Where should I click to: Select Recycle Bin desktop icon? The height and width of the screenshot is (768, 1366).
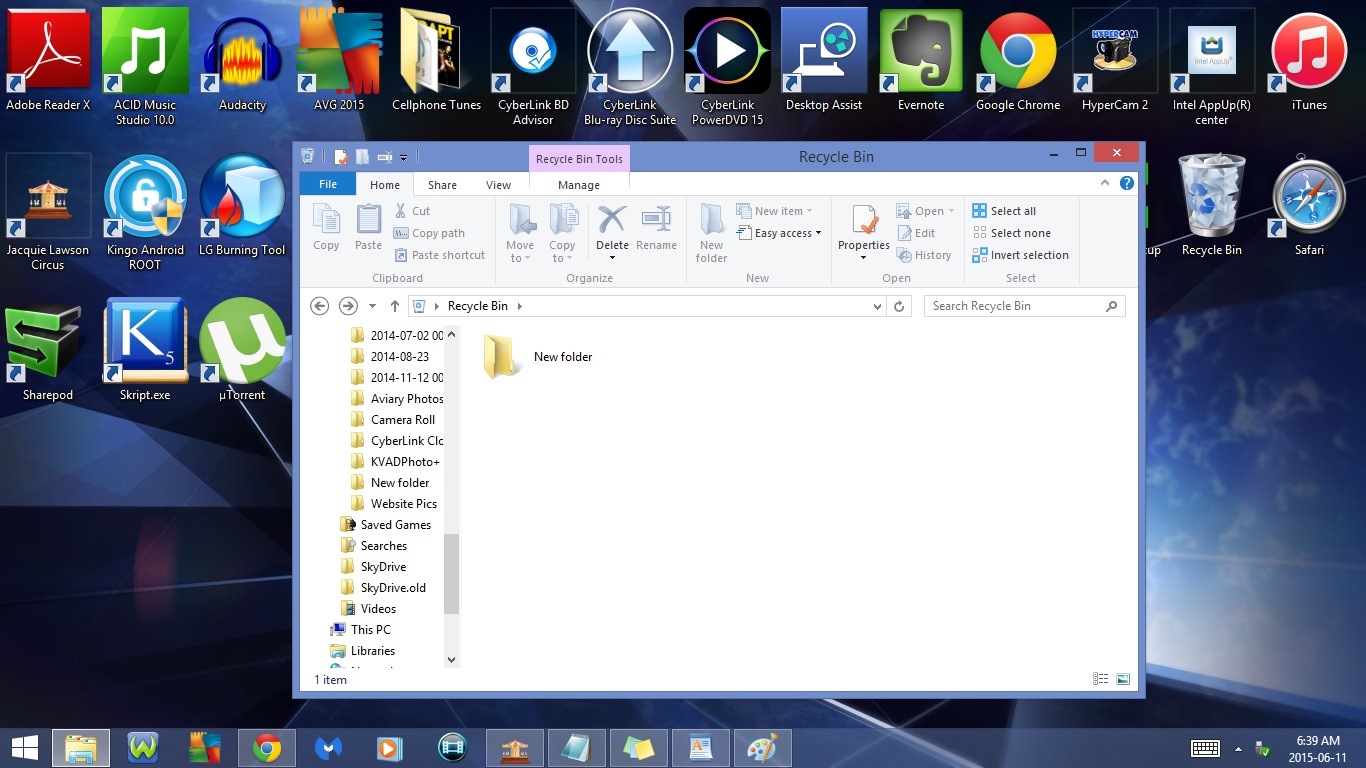(1212, 205)
